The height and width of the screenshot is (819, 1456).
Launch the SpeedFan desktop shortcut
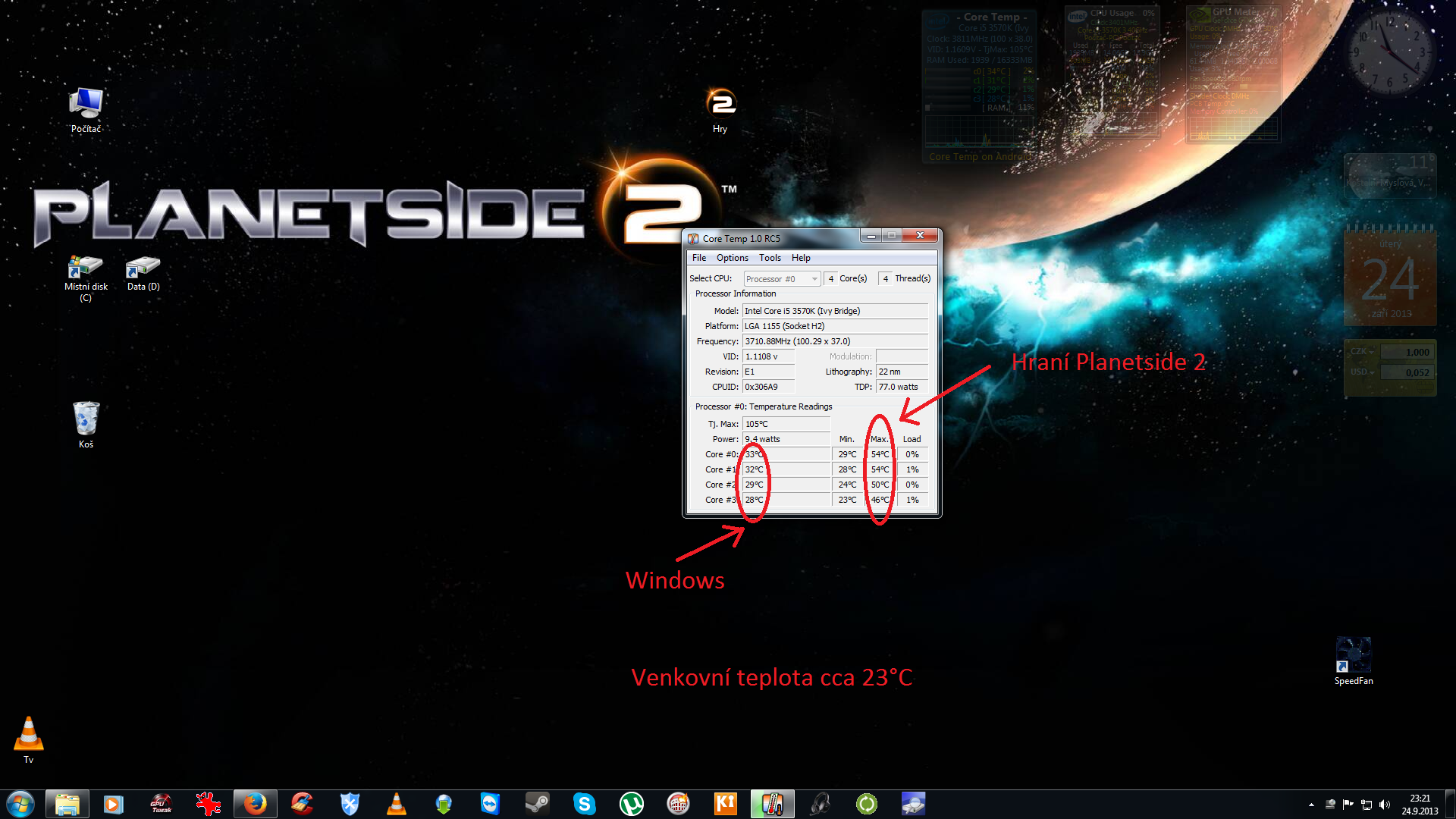pyautogui.click(x=1354, y=661)
